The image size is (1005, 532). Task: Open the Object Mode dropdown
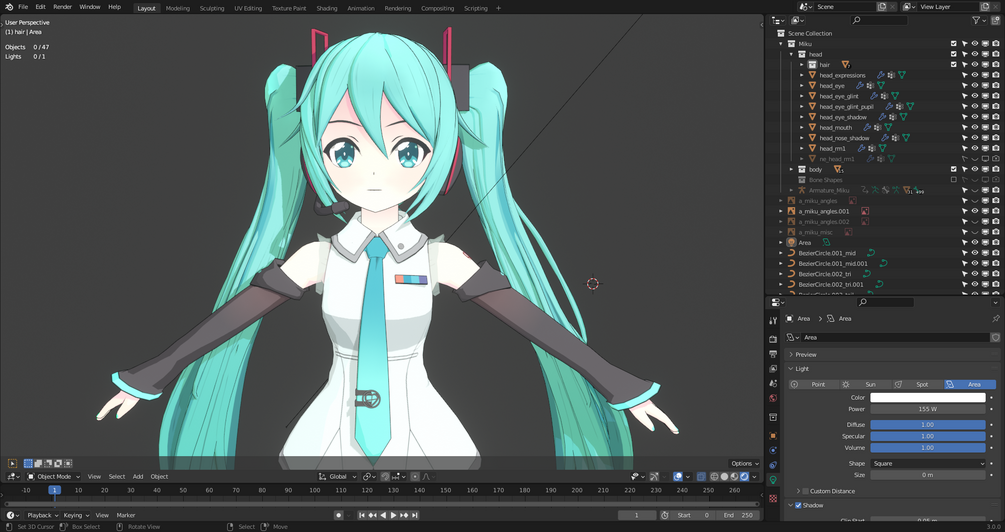tap(53, 477)
